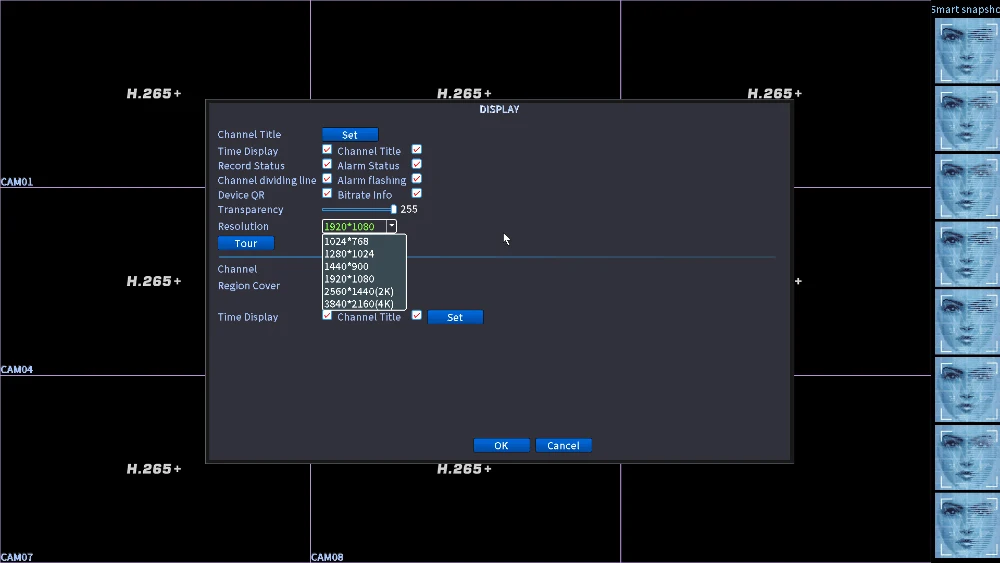The image size is (1000, 563).
Task: Select the CAM01 channel label
Action: coord(17,182)
